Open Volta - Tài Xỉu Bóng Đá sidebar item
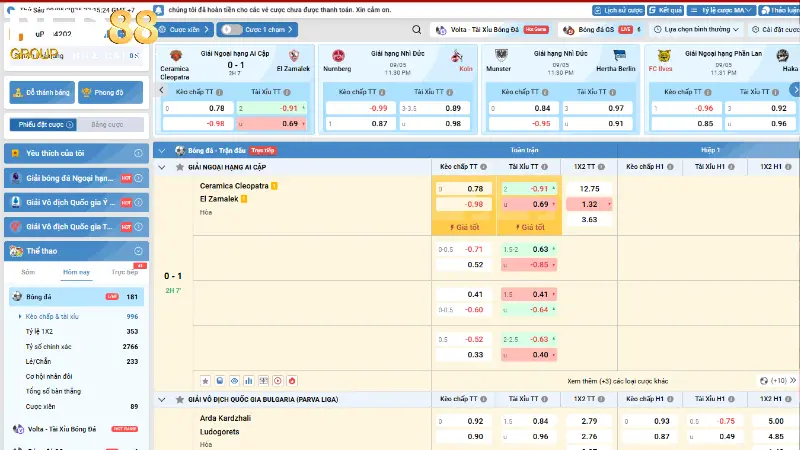Viewport: 800px width, 450px height. [x=77, y=429]
